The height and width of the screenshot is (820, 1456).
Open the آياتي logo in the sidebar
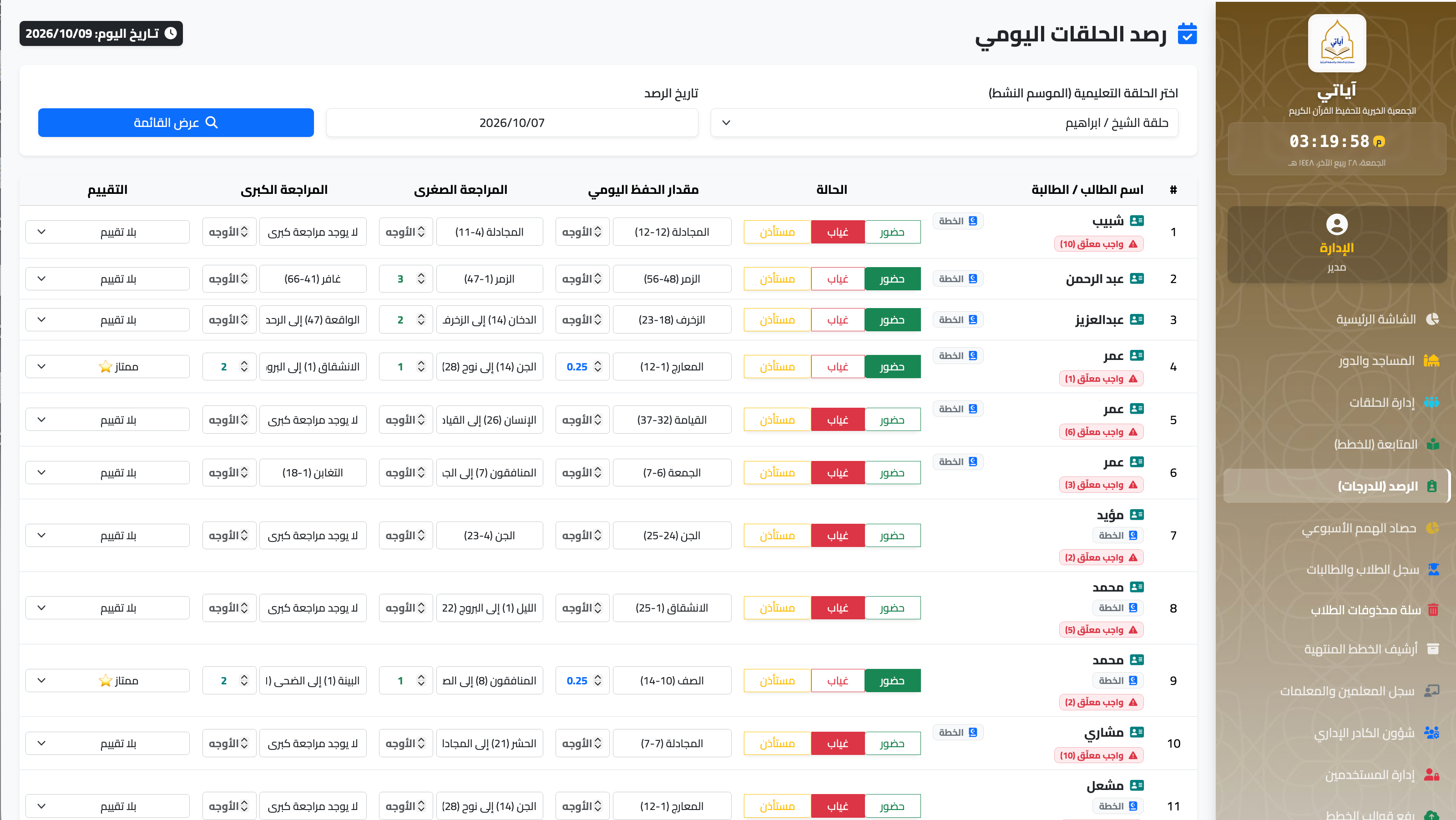[x=1337, y=44]
